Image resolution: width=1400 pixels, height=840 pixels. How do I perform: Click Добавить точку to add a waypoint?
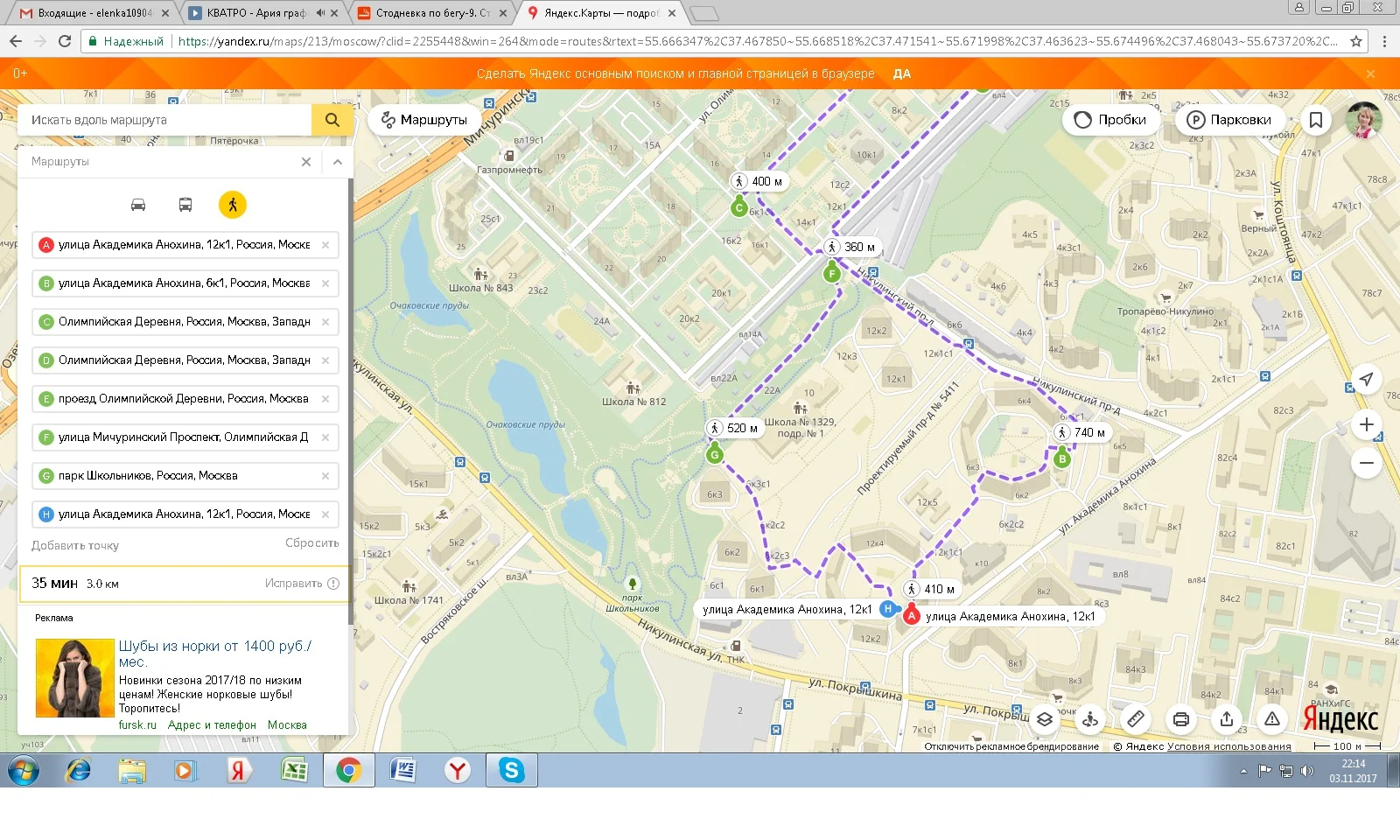click(x=75, y=545)
